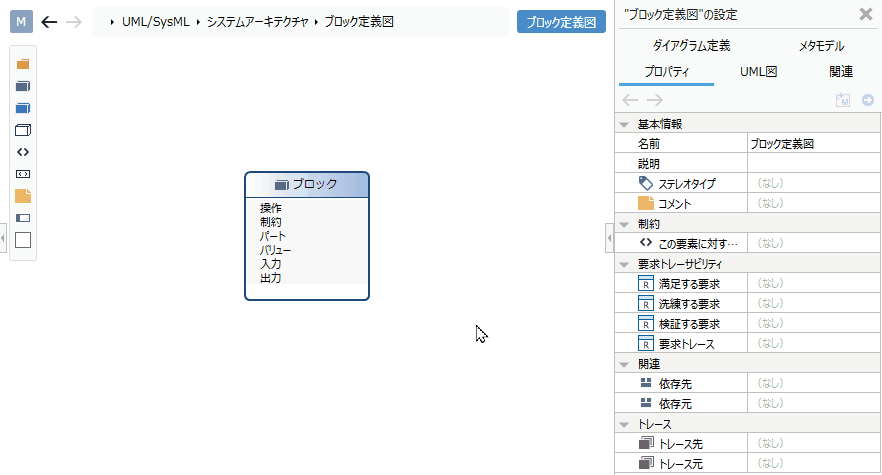Viewport: 882px width, 475px height.
Task: Click システムアーキテクチャ in the breadcrumb
Action: click(258, 22)
